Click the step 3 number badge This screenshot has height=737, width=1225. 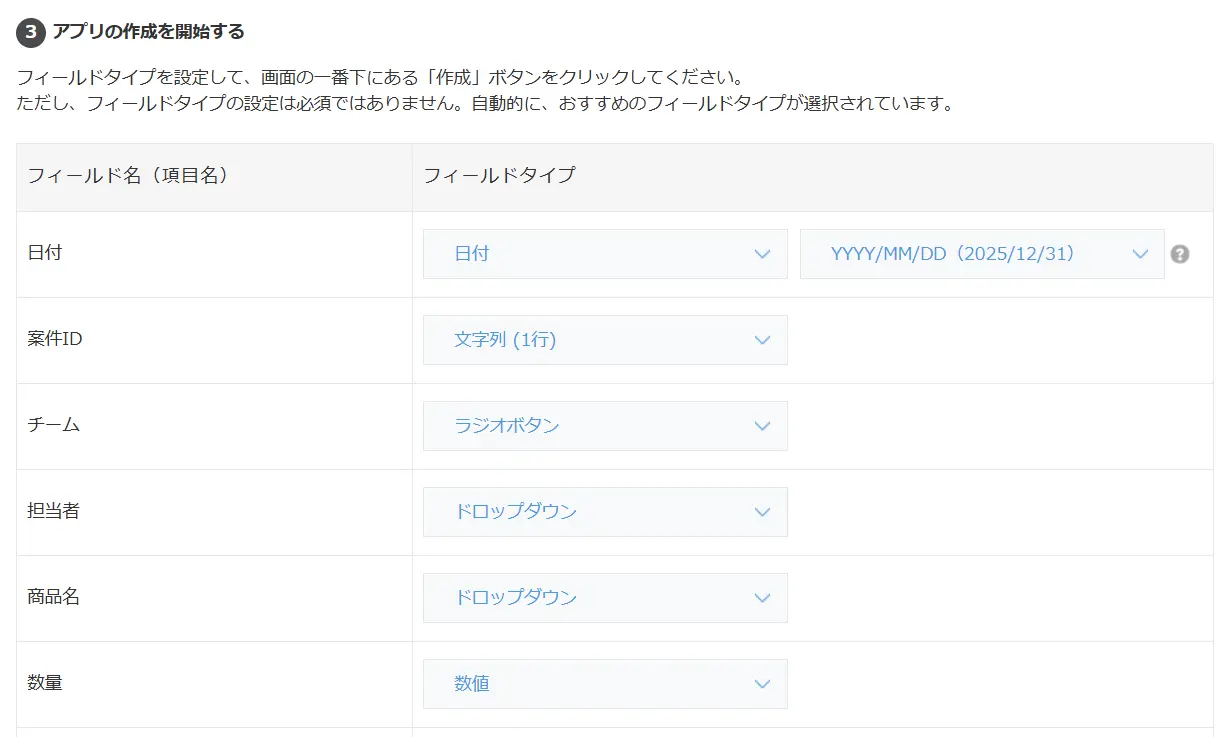(x=31, y=32)
